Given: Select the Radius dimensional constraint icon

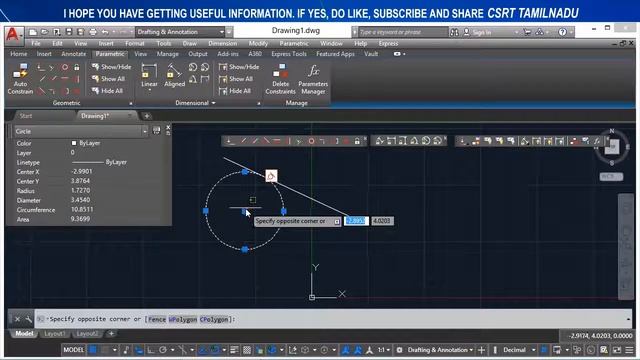Looking at the screenshot, I should click(193, 67).
